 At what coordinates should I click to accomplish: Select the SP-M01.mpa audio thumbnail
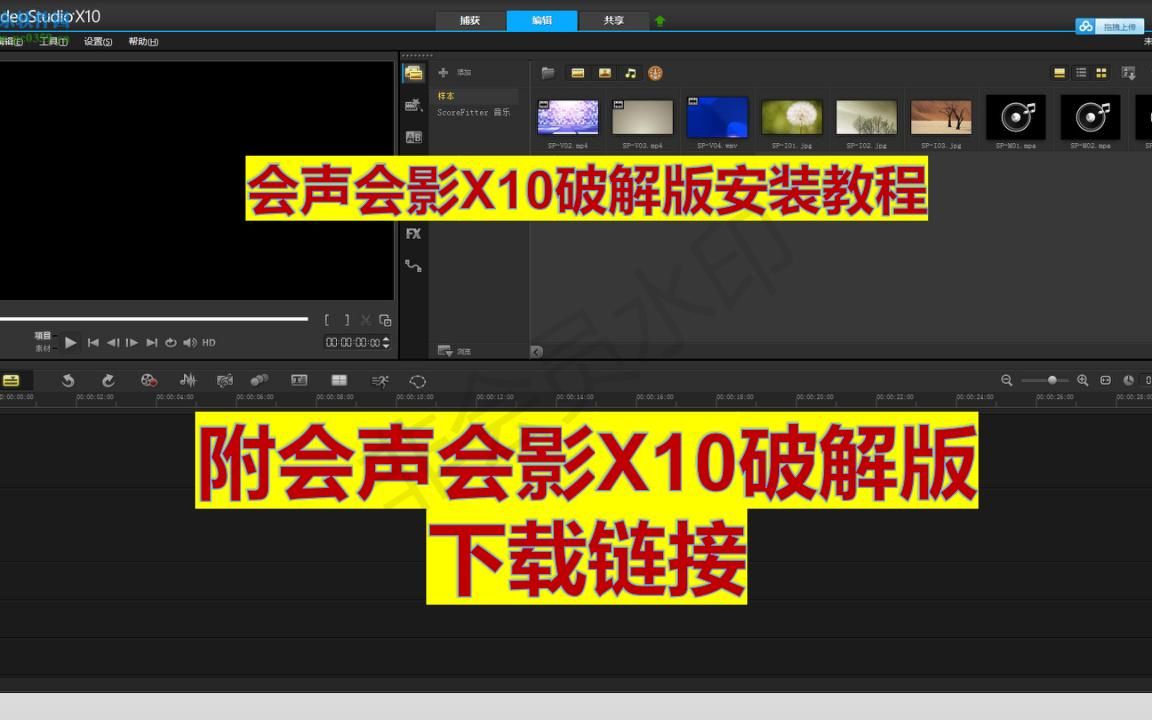click(x=1016, y=118)
